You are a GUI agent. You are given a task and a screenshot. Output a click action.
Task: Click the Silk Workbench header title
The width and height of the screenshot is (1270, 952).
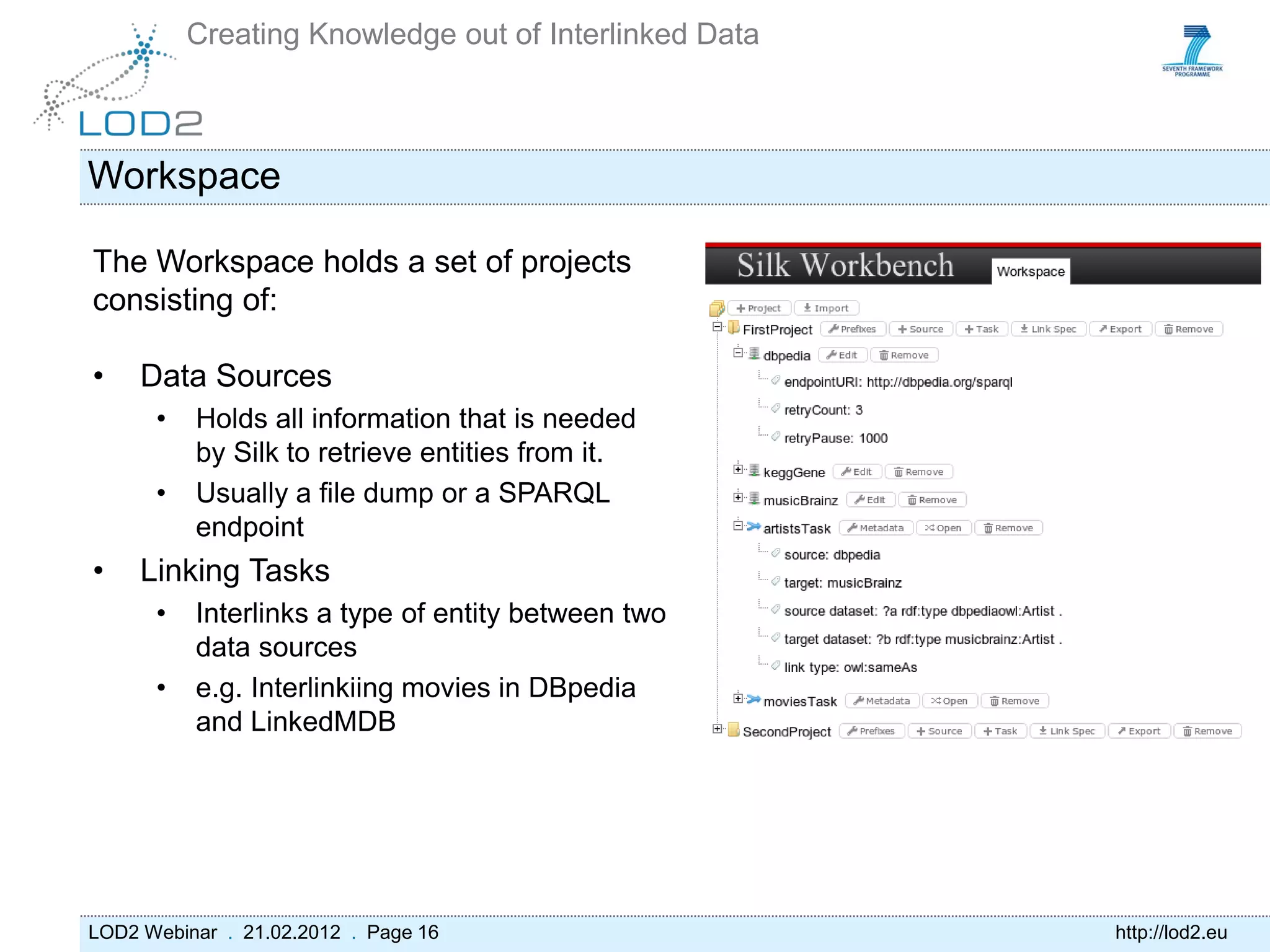click(x=845, y=265)
